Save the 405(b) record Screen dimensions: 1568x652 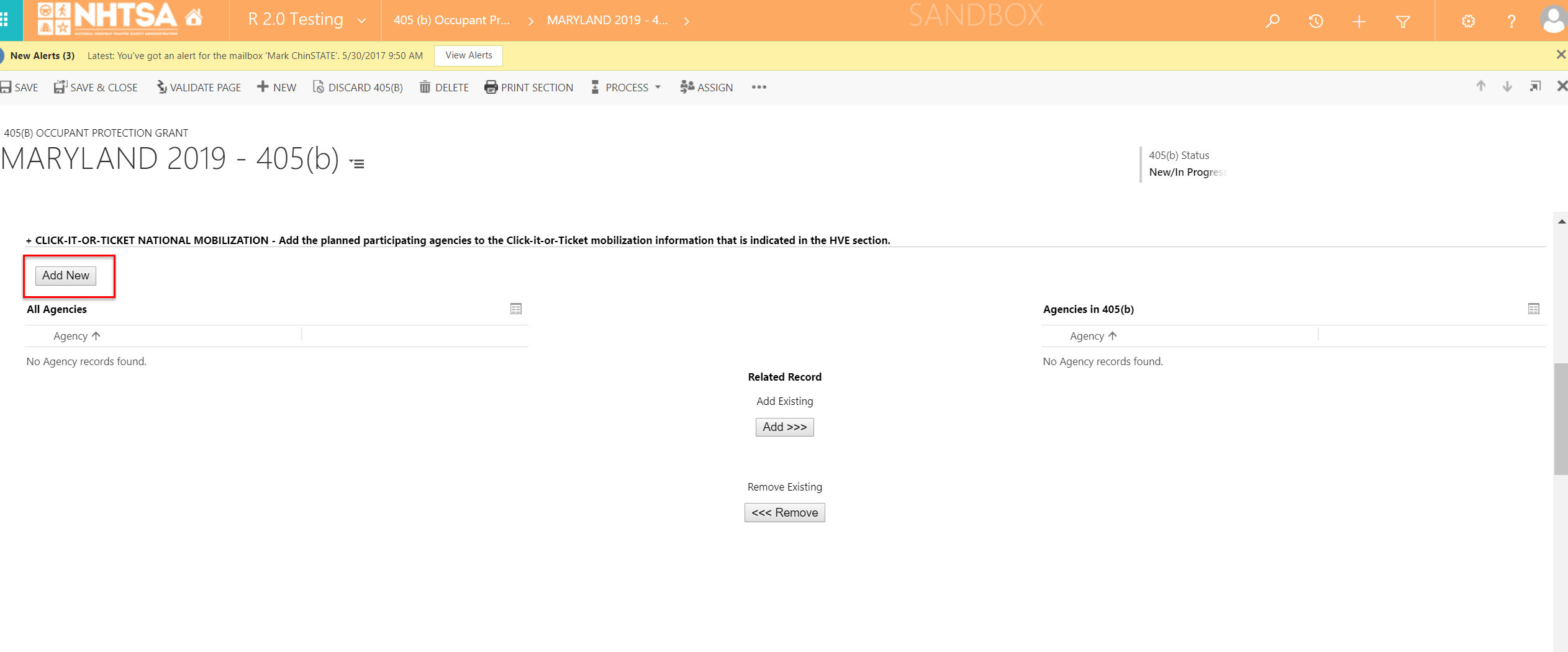tap(19, 88)
